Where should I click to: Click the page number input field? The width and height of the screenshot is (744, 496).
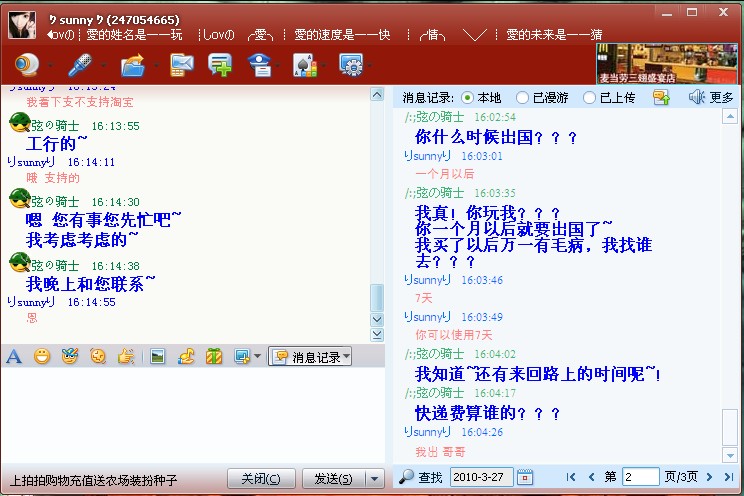(x=640, y=477)
